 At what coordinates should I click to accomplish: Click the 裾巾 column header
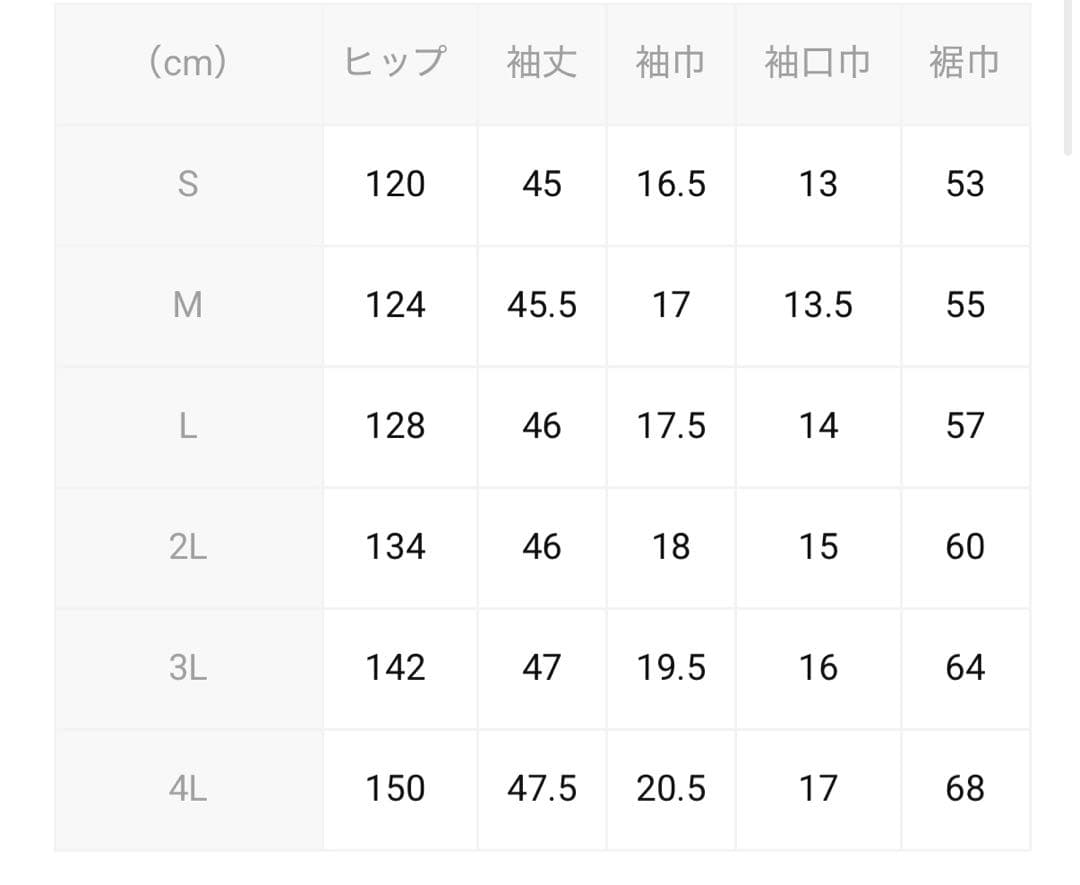coord(964,63)
